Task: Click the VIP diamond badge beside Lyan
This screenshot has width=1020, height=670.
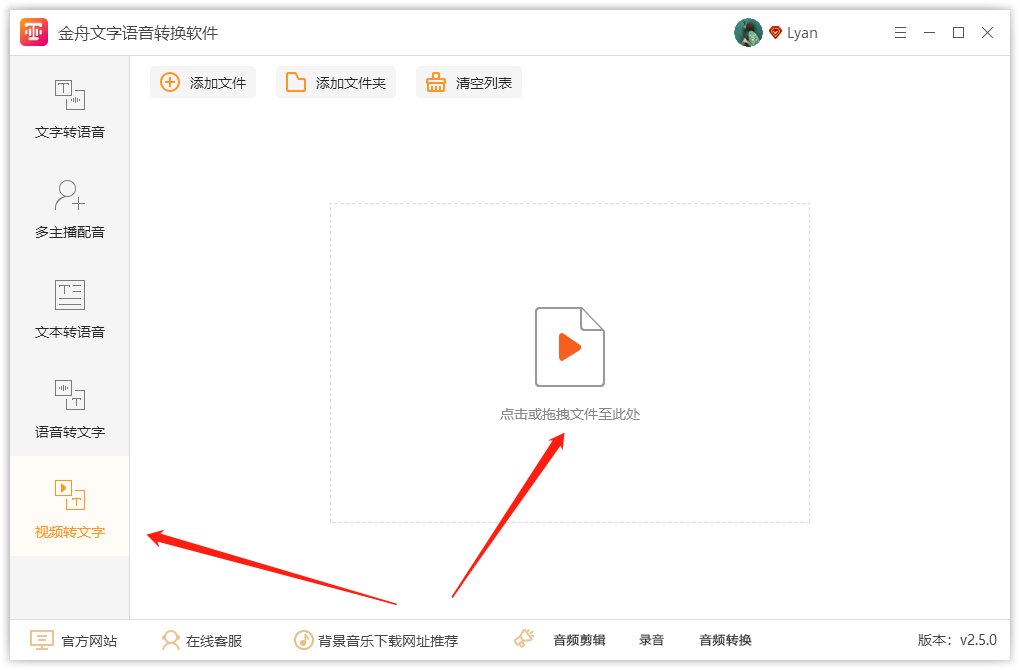Action: click(775, 32)
